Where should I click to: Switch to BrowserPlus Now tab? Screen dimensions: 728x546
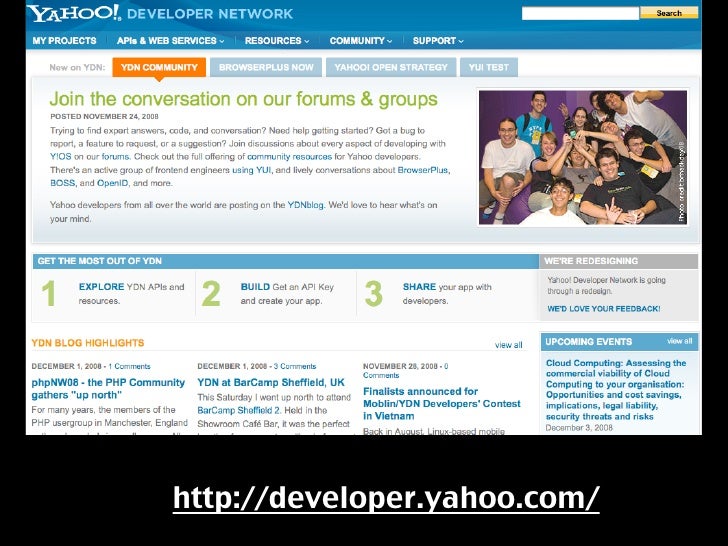coord(266,67)
